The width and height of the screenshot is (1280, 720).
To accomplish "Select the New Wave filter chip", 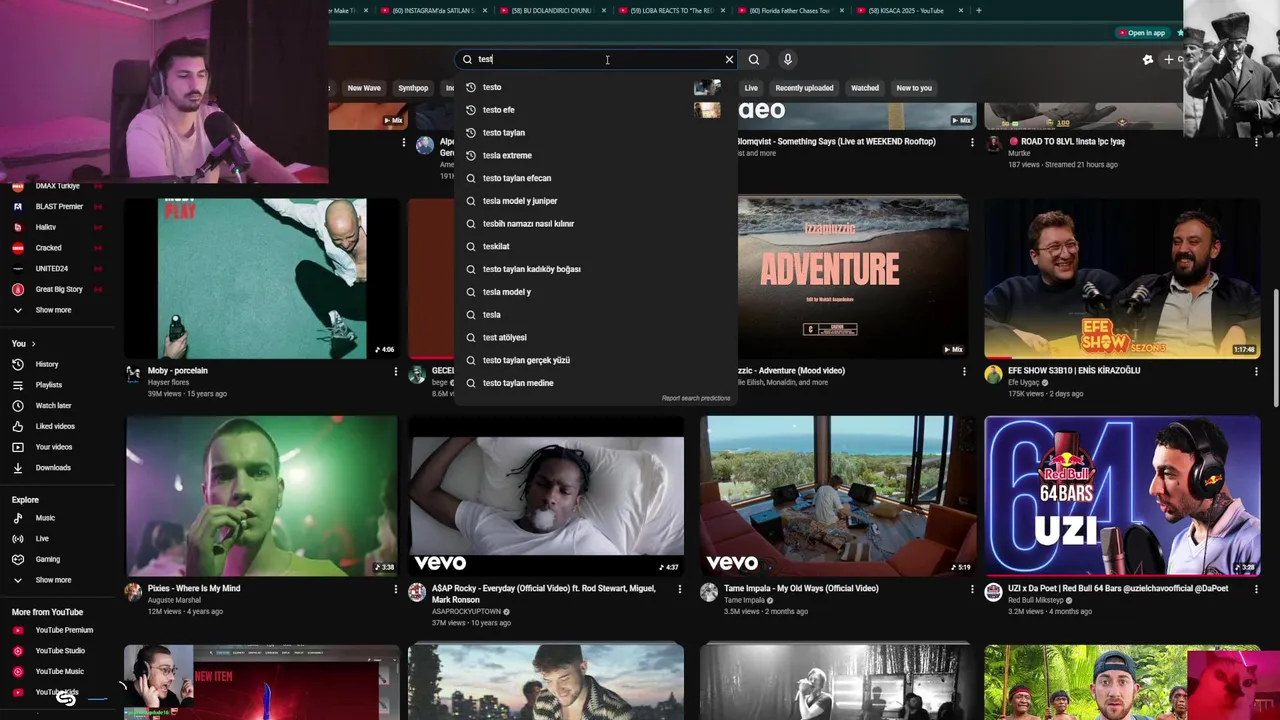I will pos(364,88).
